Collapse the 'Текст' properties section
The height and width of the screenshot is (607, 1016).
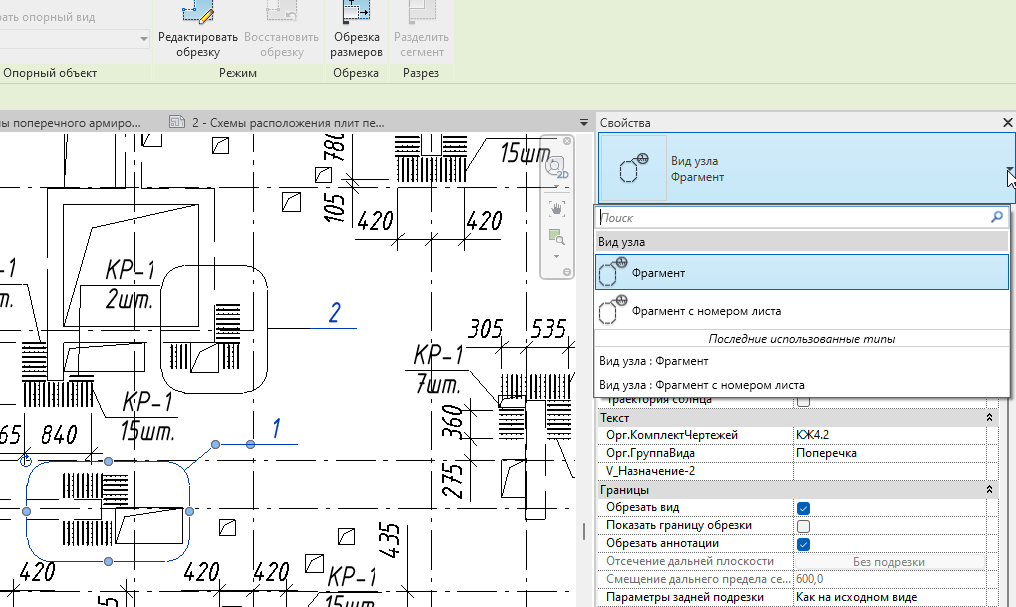click(x=989, y=417)
